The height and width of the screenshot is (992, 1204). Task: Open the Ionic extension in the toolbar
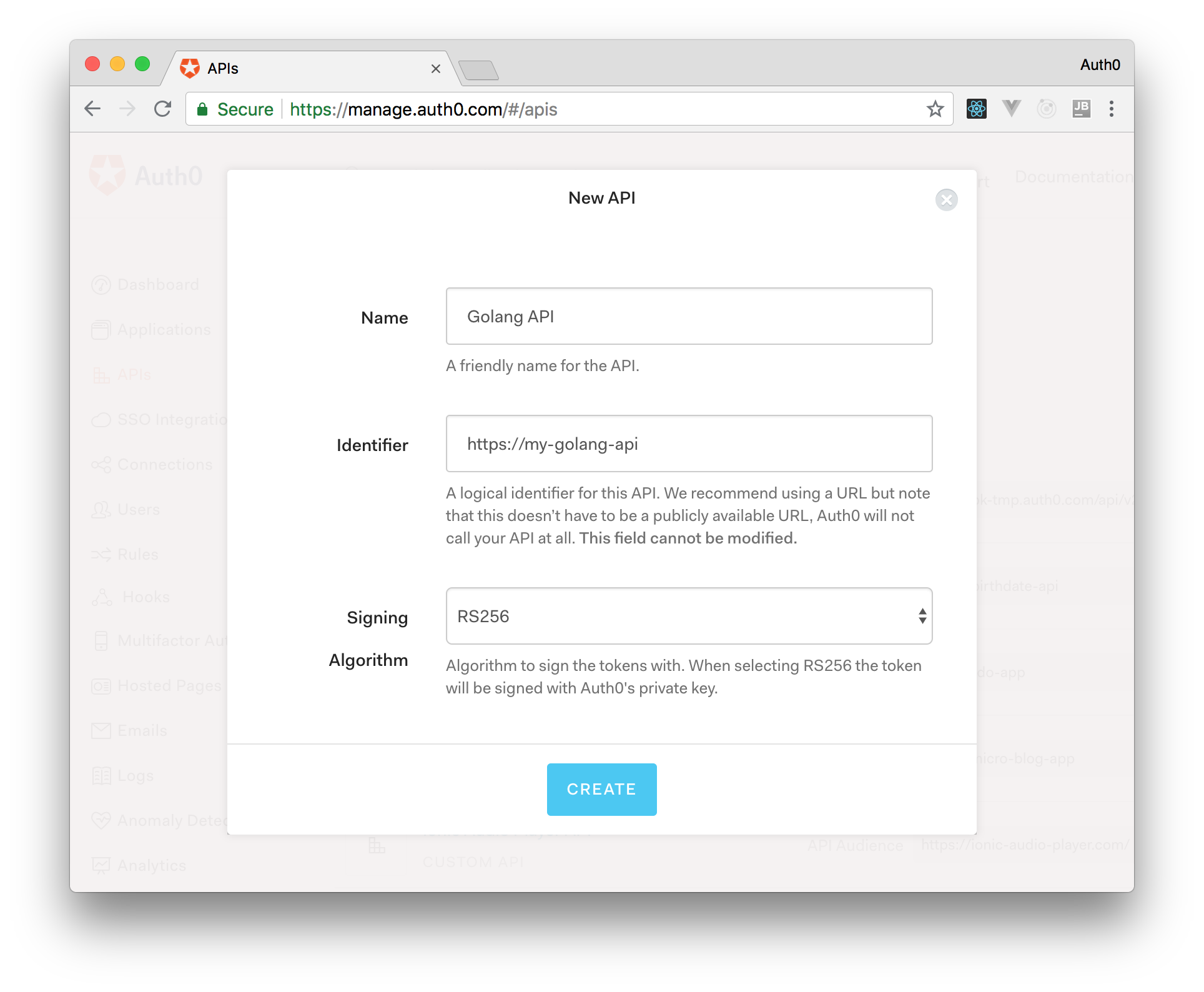click(x=1046, y=109)
